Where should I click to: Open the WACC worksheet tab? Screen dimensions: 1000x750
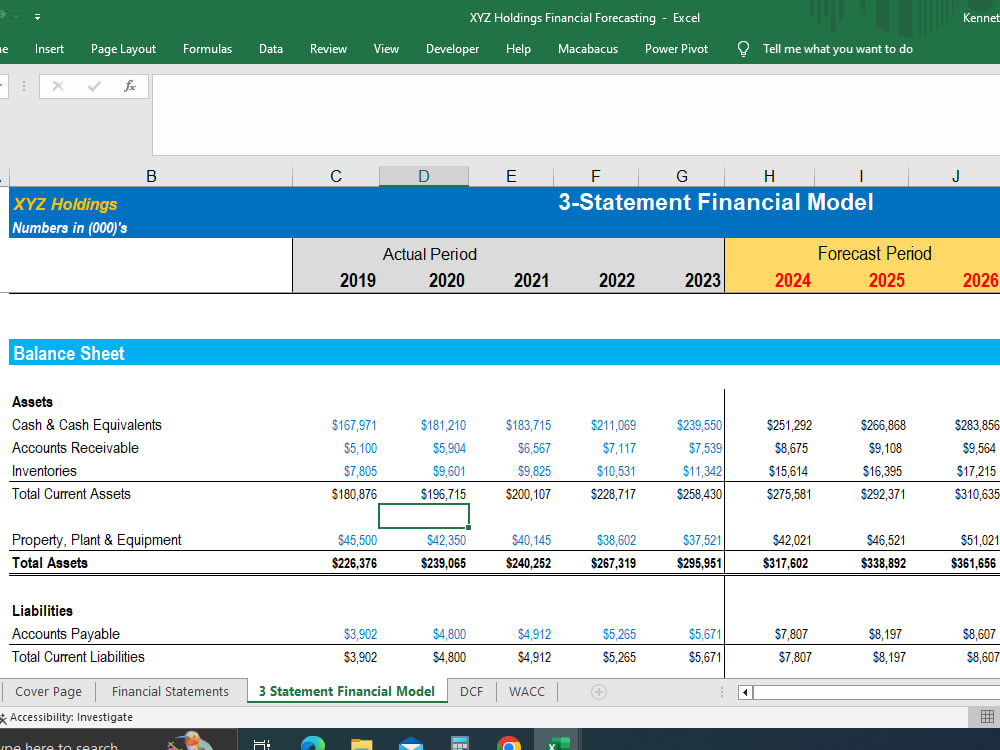[x=526, y=691]
